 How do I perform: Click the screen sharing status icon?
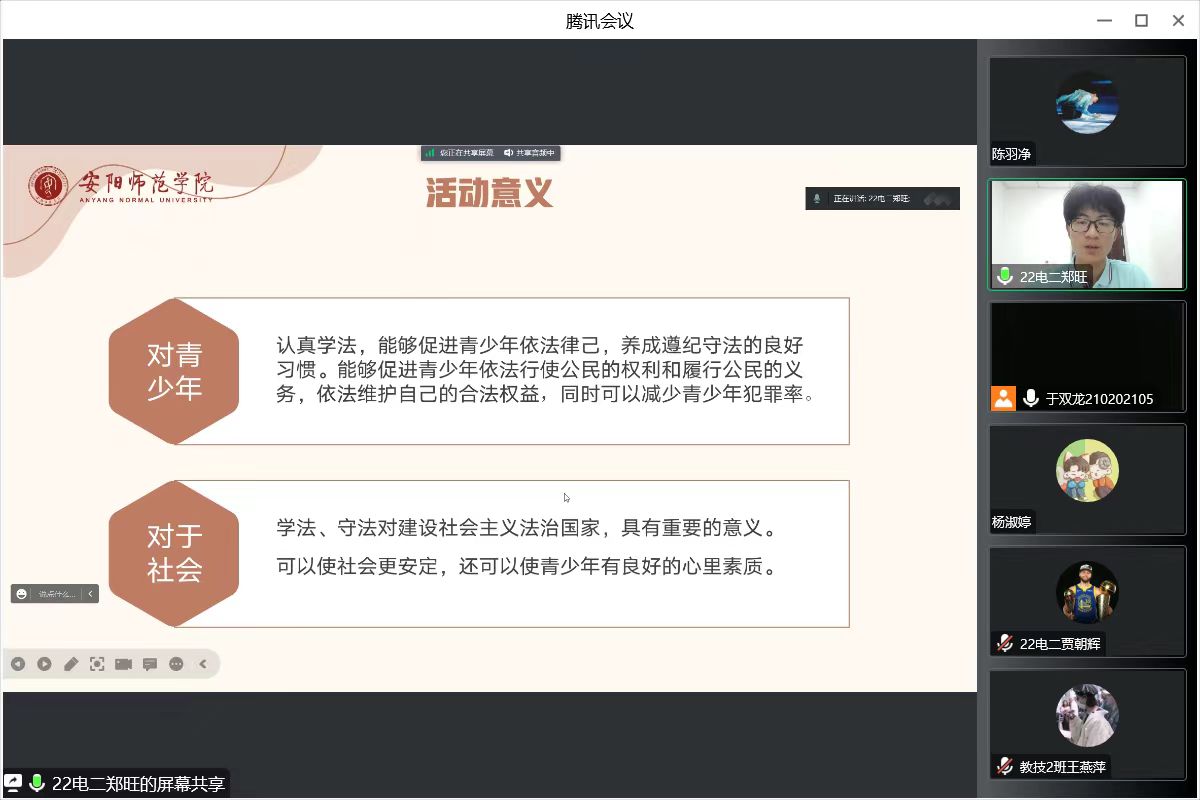13,783
